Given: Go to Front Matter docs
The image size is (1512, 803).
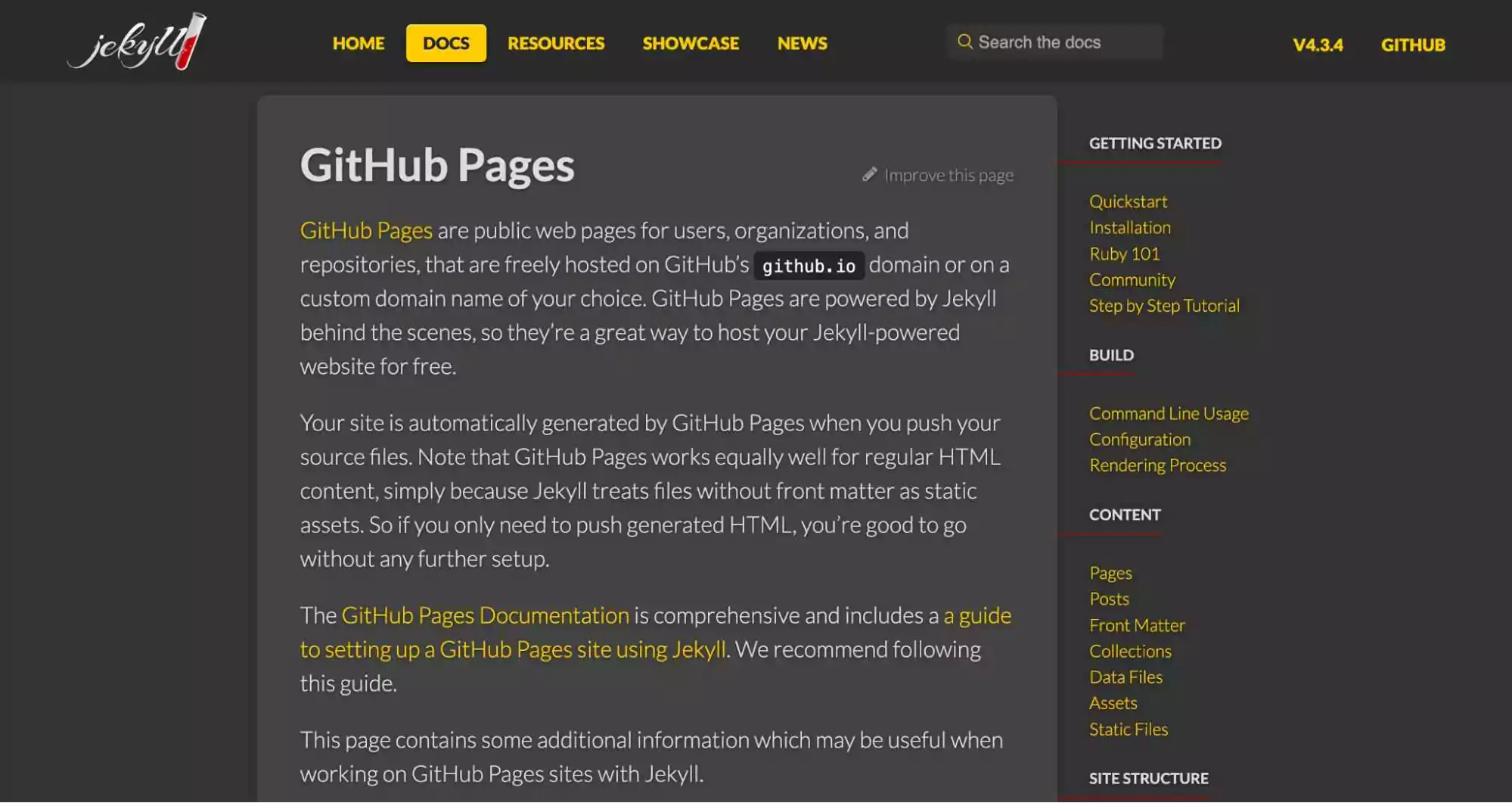Looking at the screenshot, I should click(1137, 625).
